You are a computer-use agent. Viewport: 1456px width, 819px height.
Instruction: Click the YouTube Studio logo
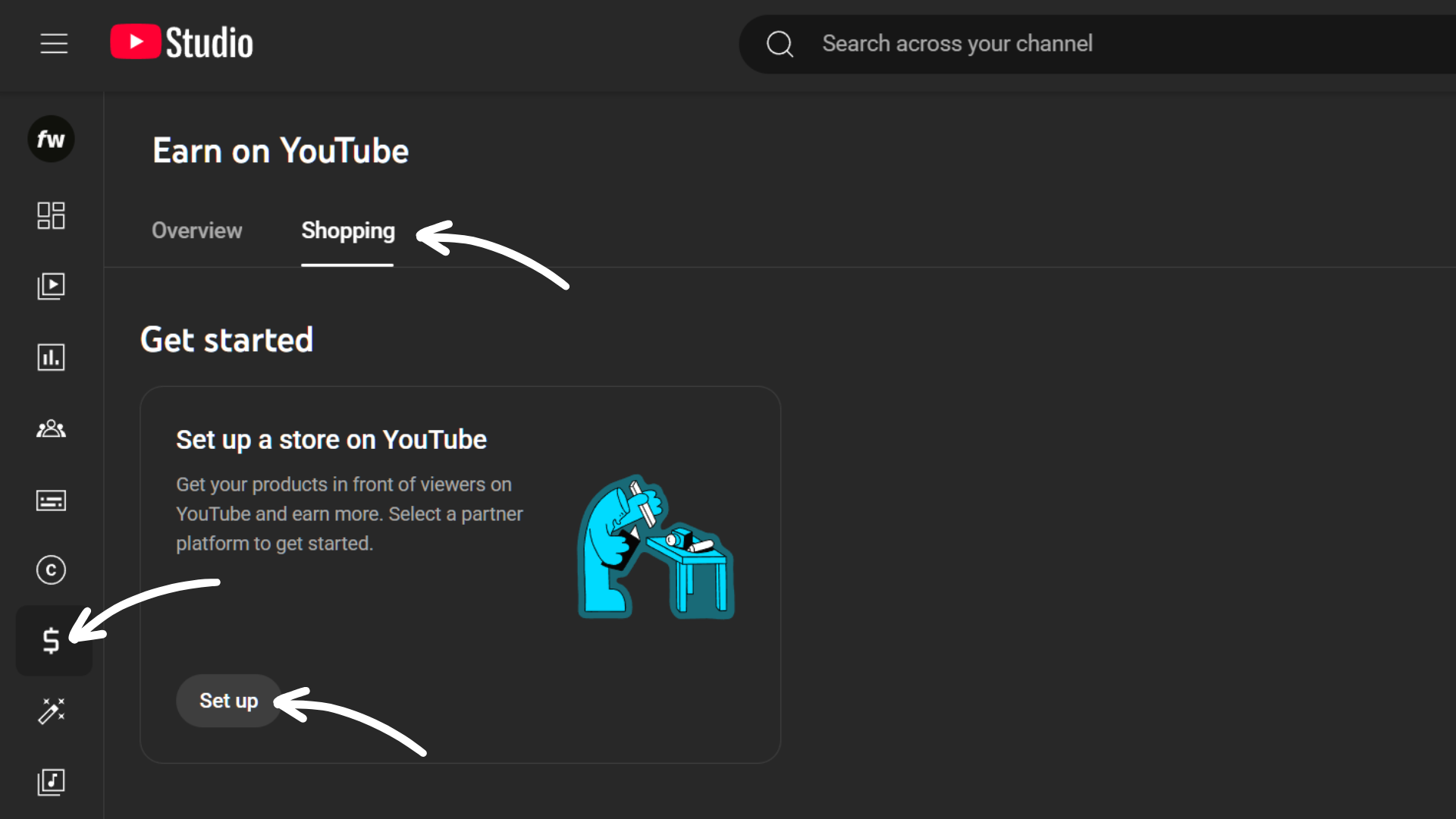(181, 42)
